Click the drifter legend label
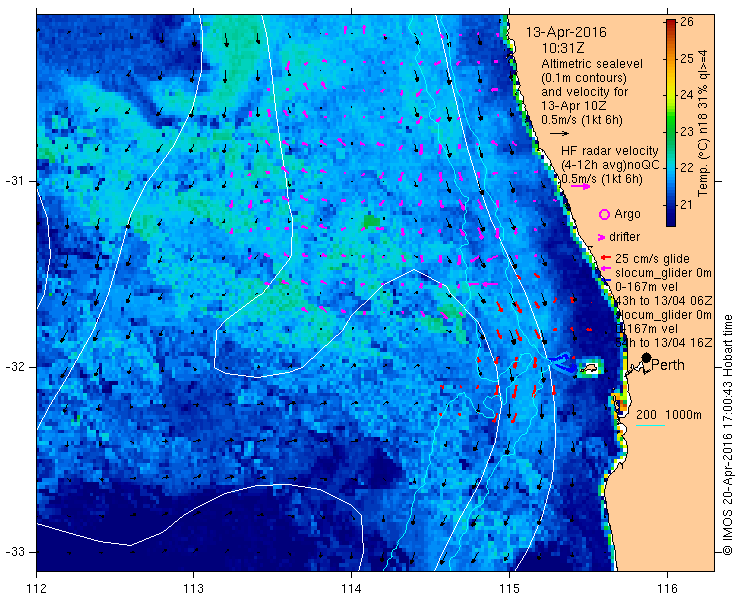The height and width of the screenshot is (600, 740). point(625,237)
